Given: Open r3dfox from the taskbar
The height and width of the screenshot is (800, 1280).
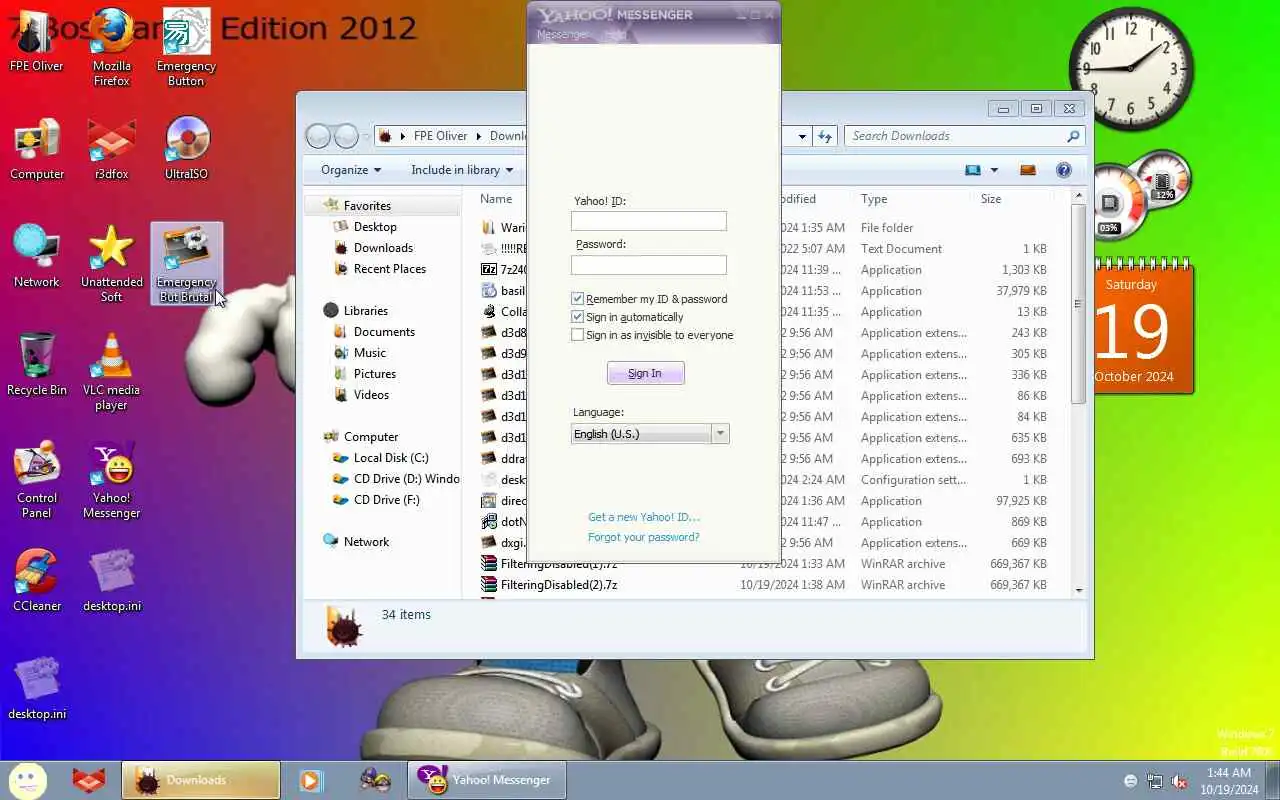Looking at the screenshot, I should [89, 780].
